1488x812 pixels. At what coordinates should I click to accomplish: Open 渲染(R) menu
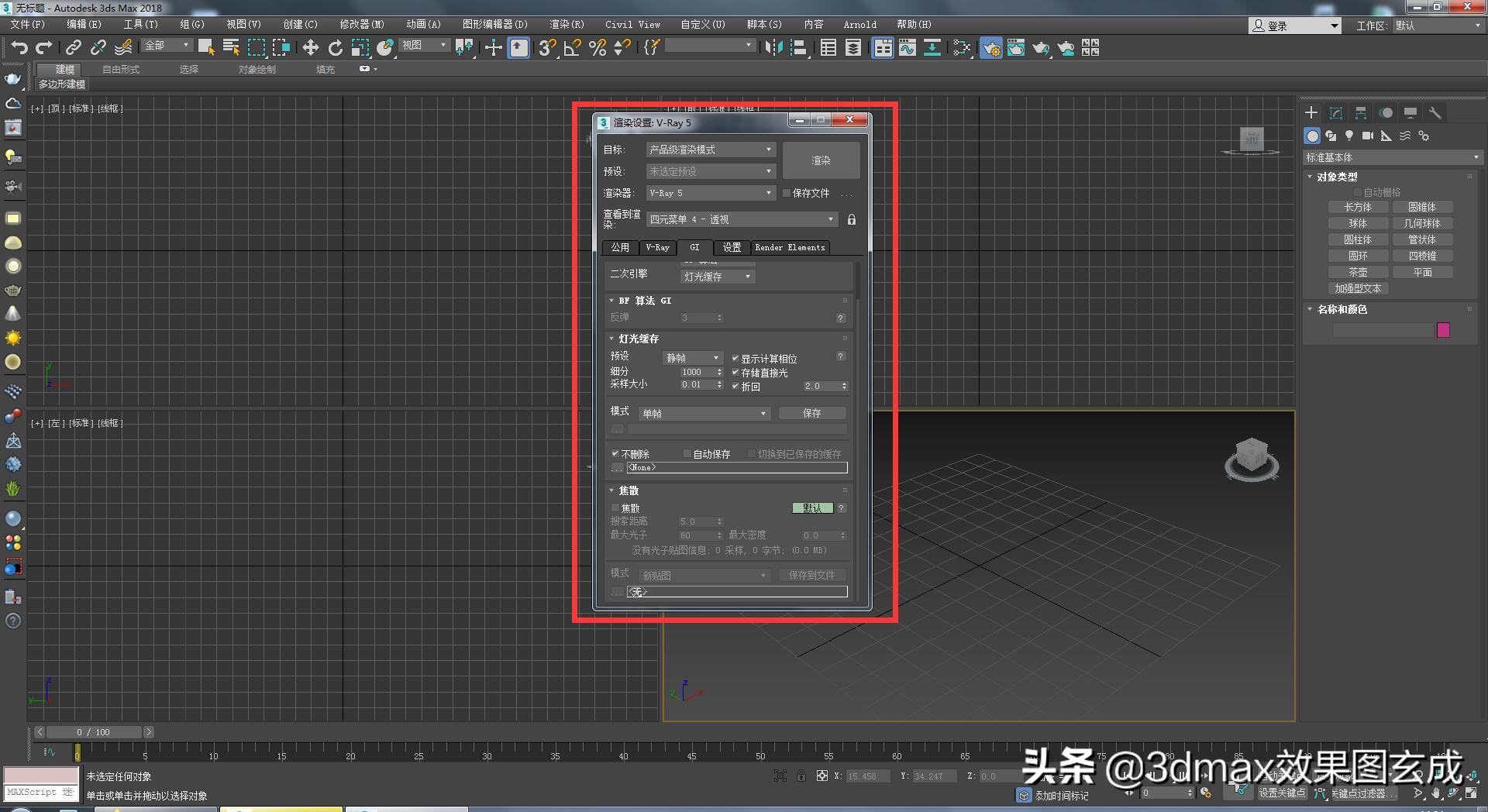click(567, 25)
